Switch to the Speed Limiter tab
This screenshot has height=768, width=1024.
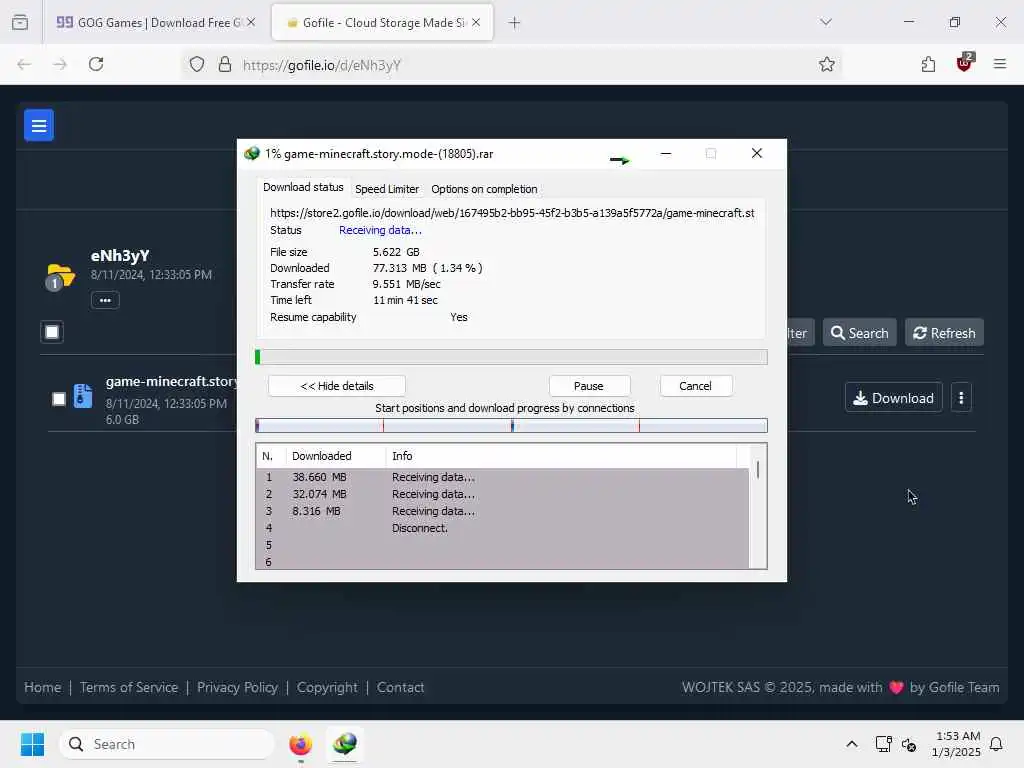387,189
